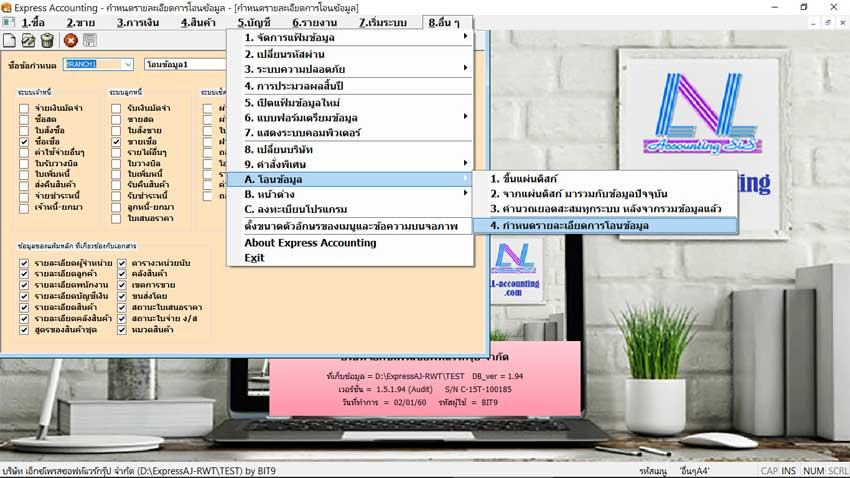This screenshot has width=850, height=478.
Task: Select submenu item 1. ขึ้นแผ่นดิสก์
Action: click(x=605, y=178)
